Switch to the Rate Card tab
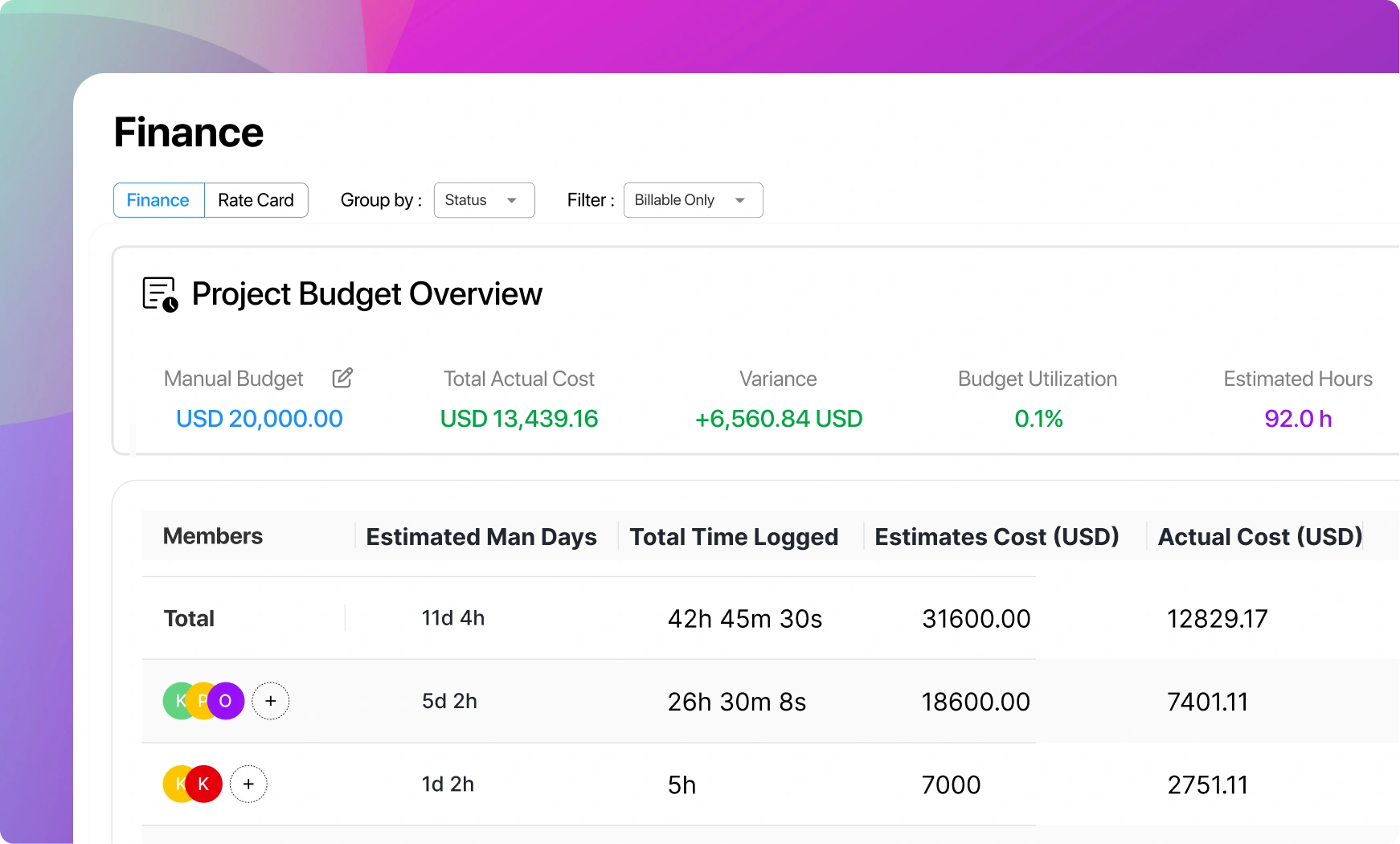 (x=256, y=200)
